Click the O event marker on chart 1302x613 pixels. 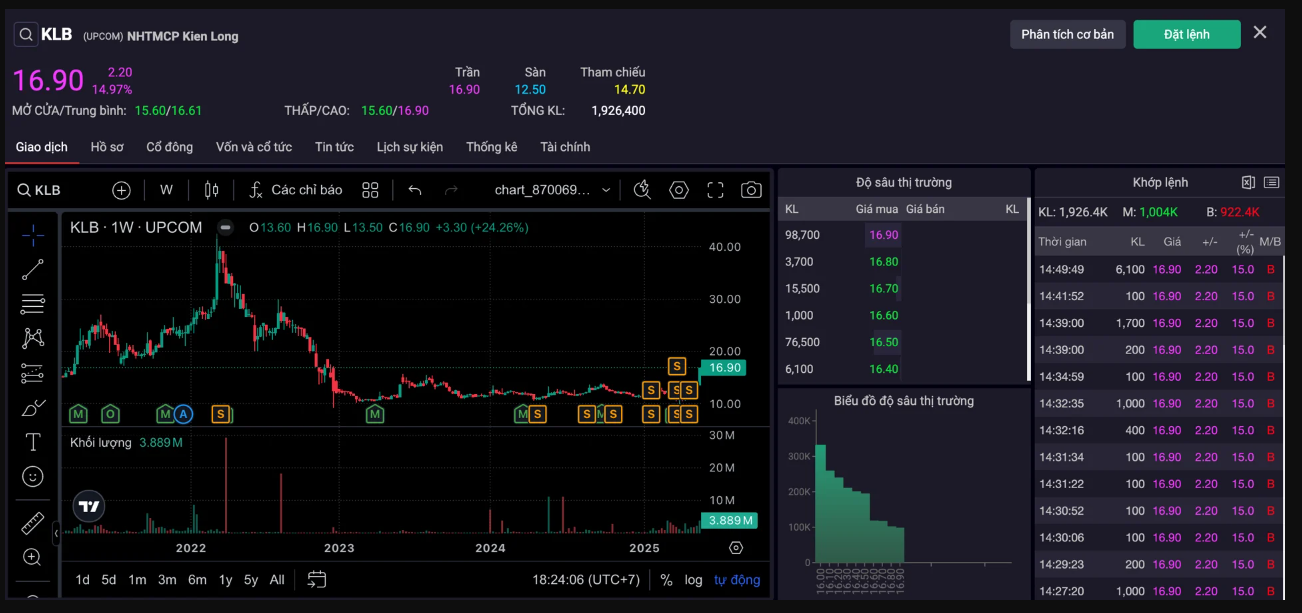(x=110, y=413)
